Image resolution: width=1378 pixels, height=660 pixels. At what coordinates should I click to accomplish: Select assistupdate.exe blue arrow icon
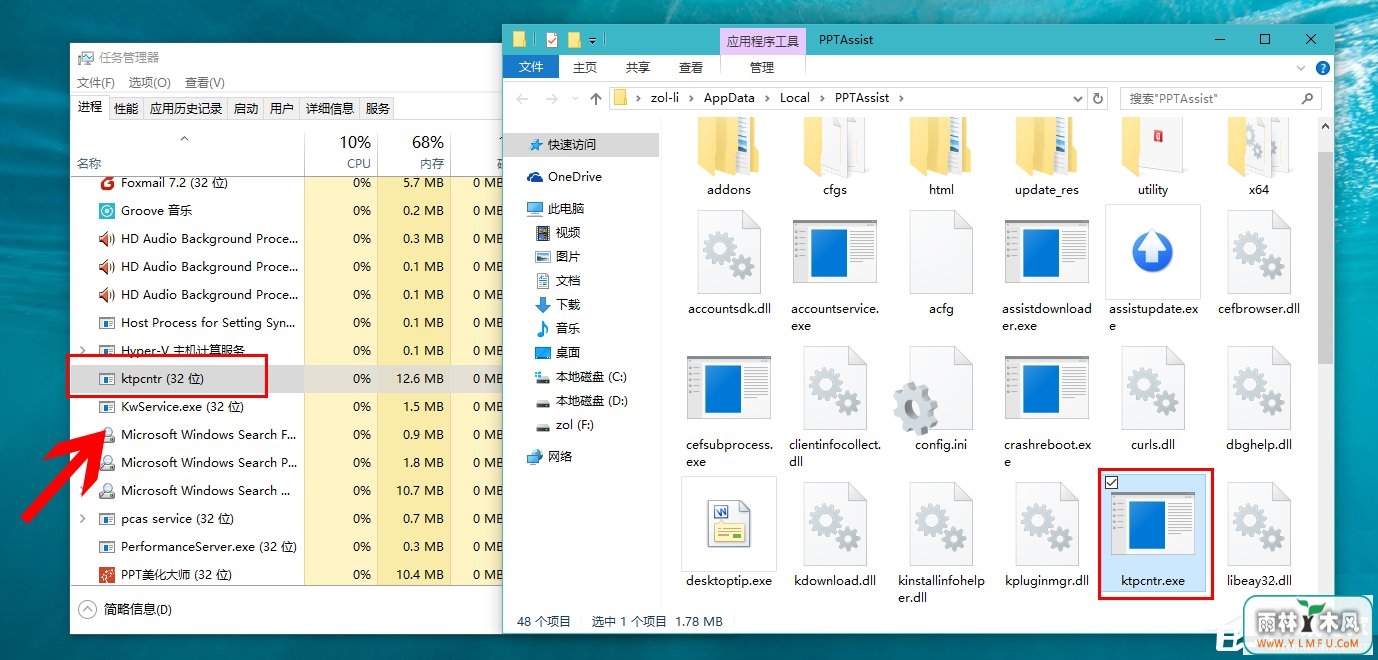pyautogui.click(x=1152, y=252)
